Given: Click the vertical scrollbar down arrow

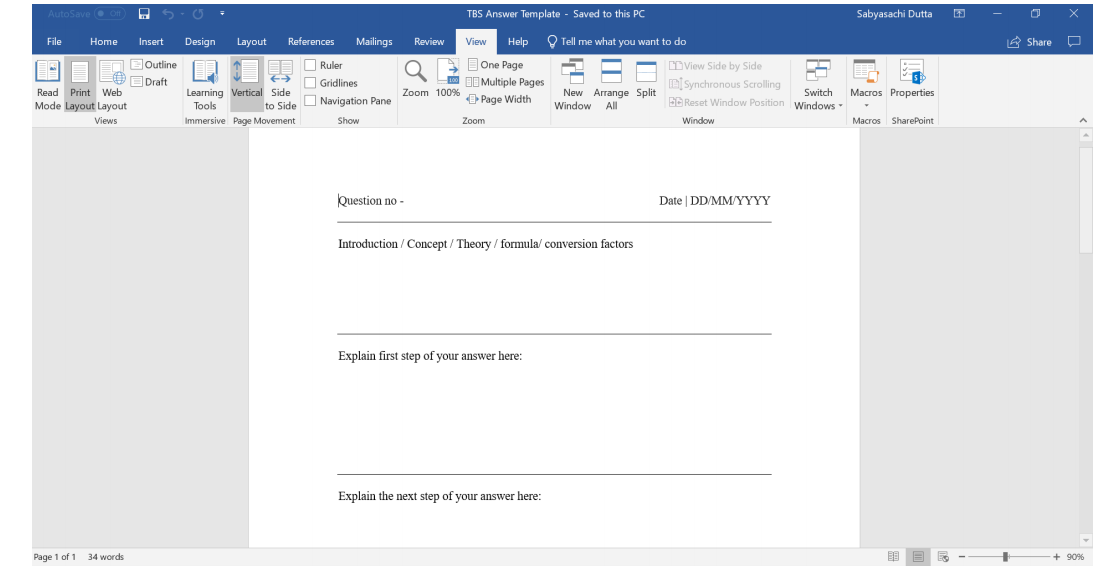Looking at the screenshot, I should pos(1085,540).
